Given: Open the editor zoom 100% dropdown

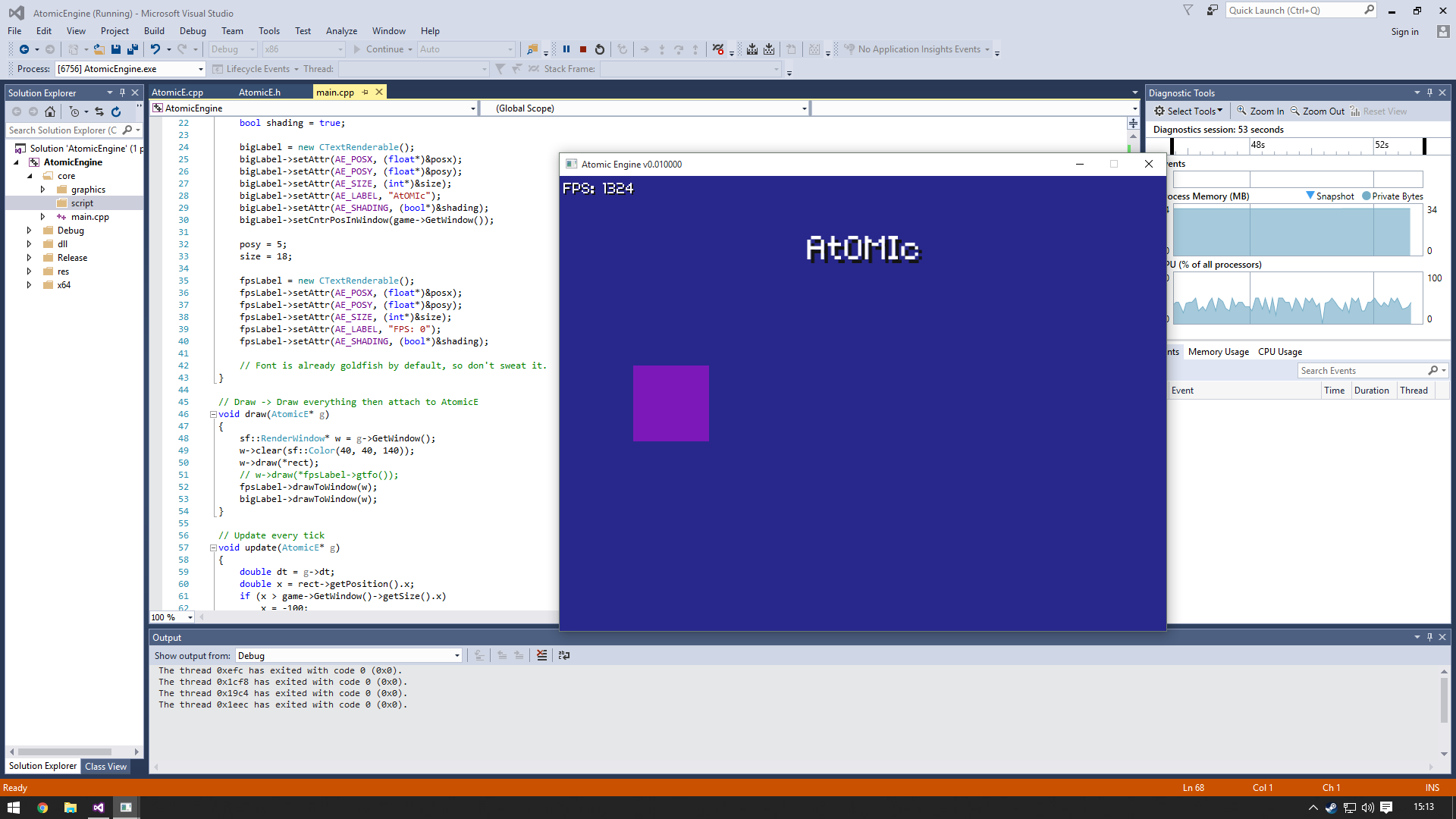Looking at the screenshot, I should 190,617.
